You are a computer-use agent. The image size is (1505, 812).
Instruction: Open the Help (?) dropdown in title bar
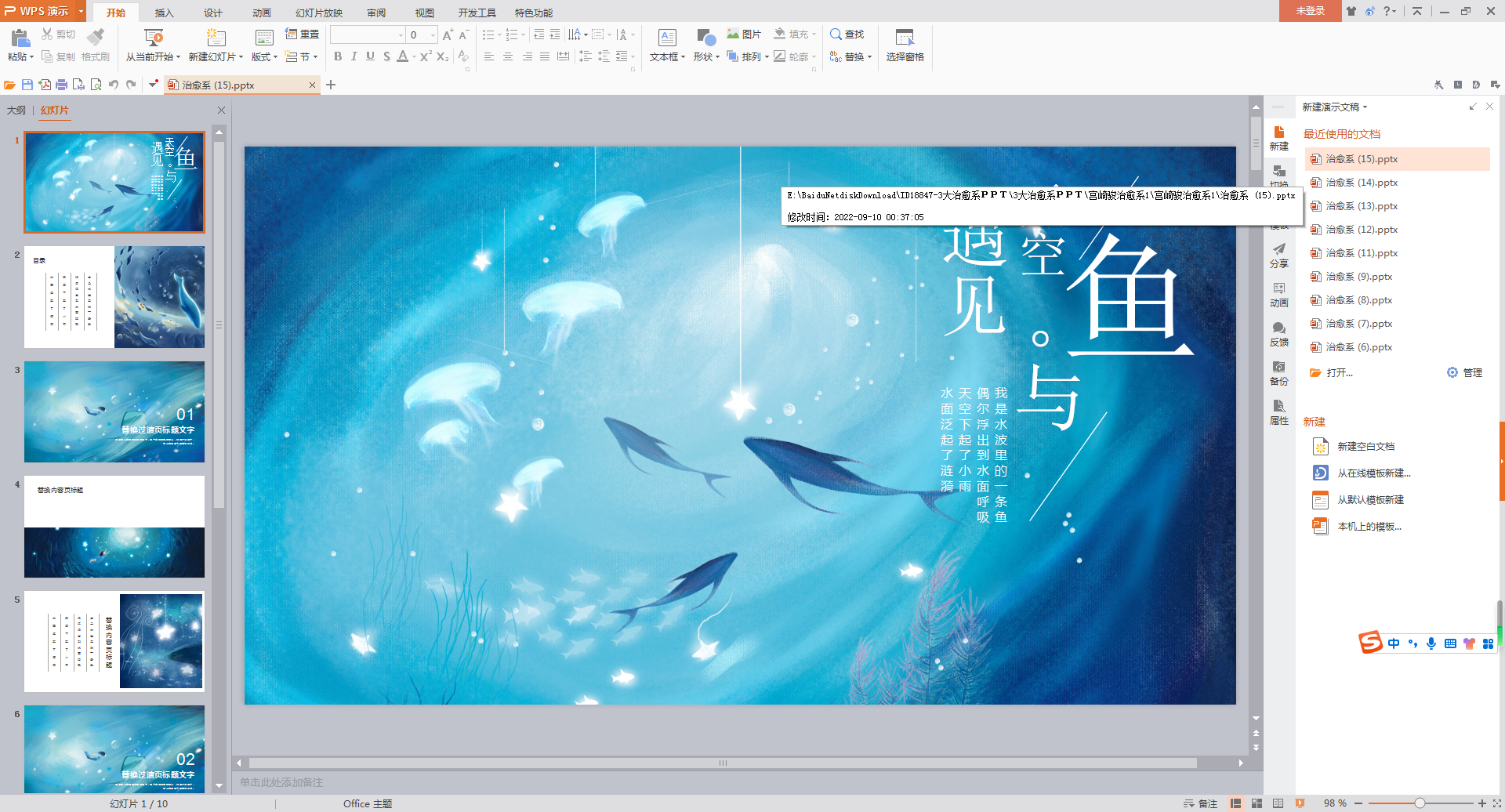click(1390, 11)
